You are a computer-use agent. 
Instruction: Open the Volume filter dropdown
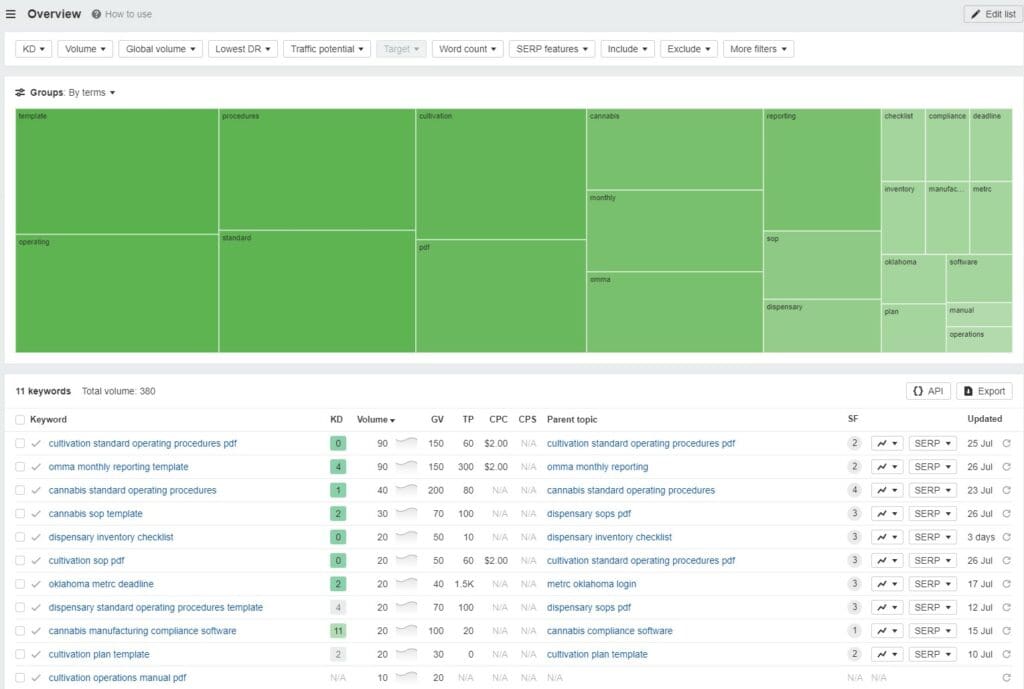point(85,49)
